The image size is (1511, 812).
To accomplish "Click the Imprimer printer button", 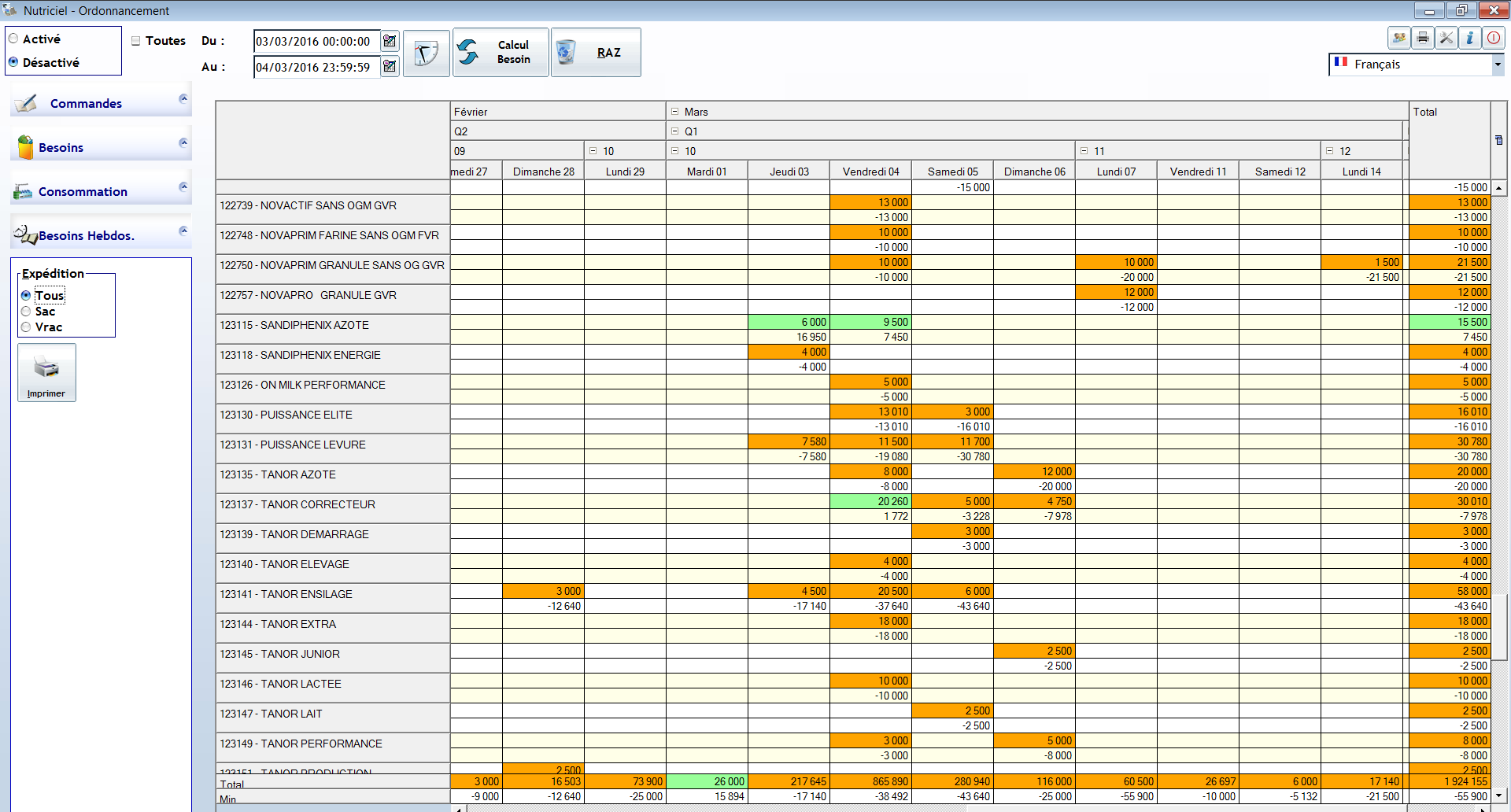I will [46, 372].
